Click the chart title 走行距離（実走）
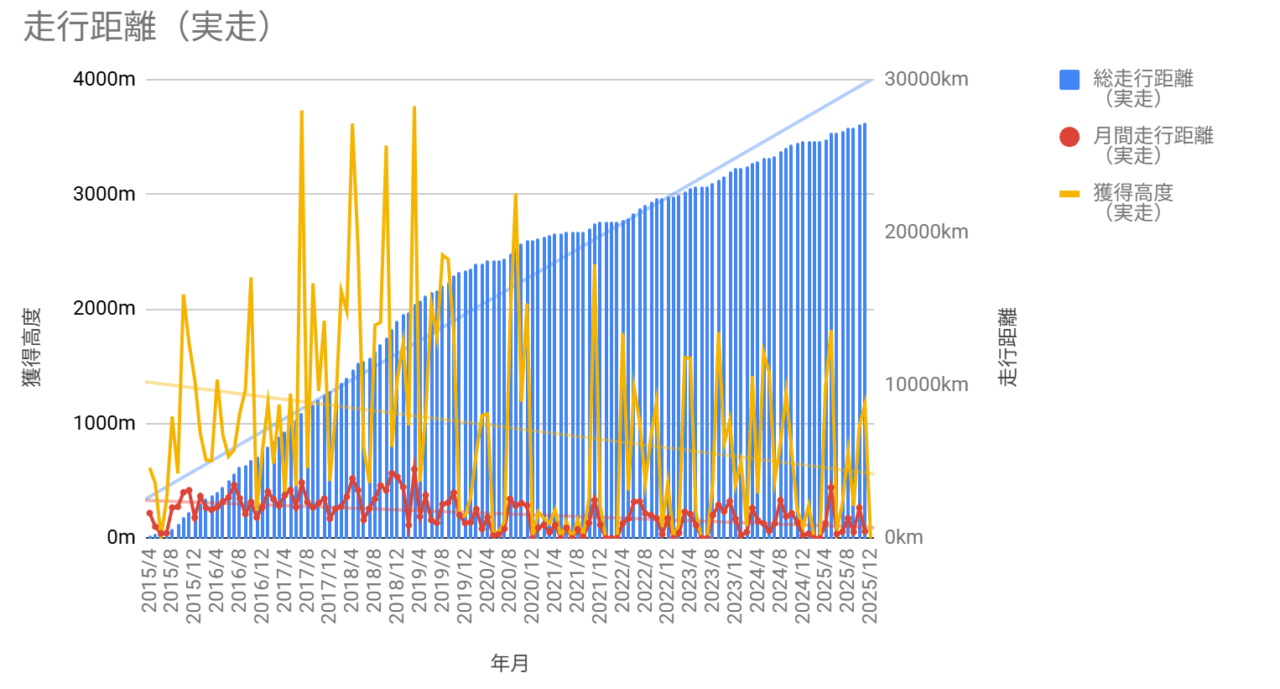 point(148,27)
